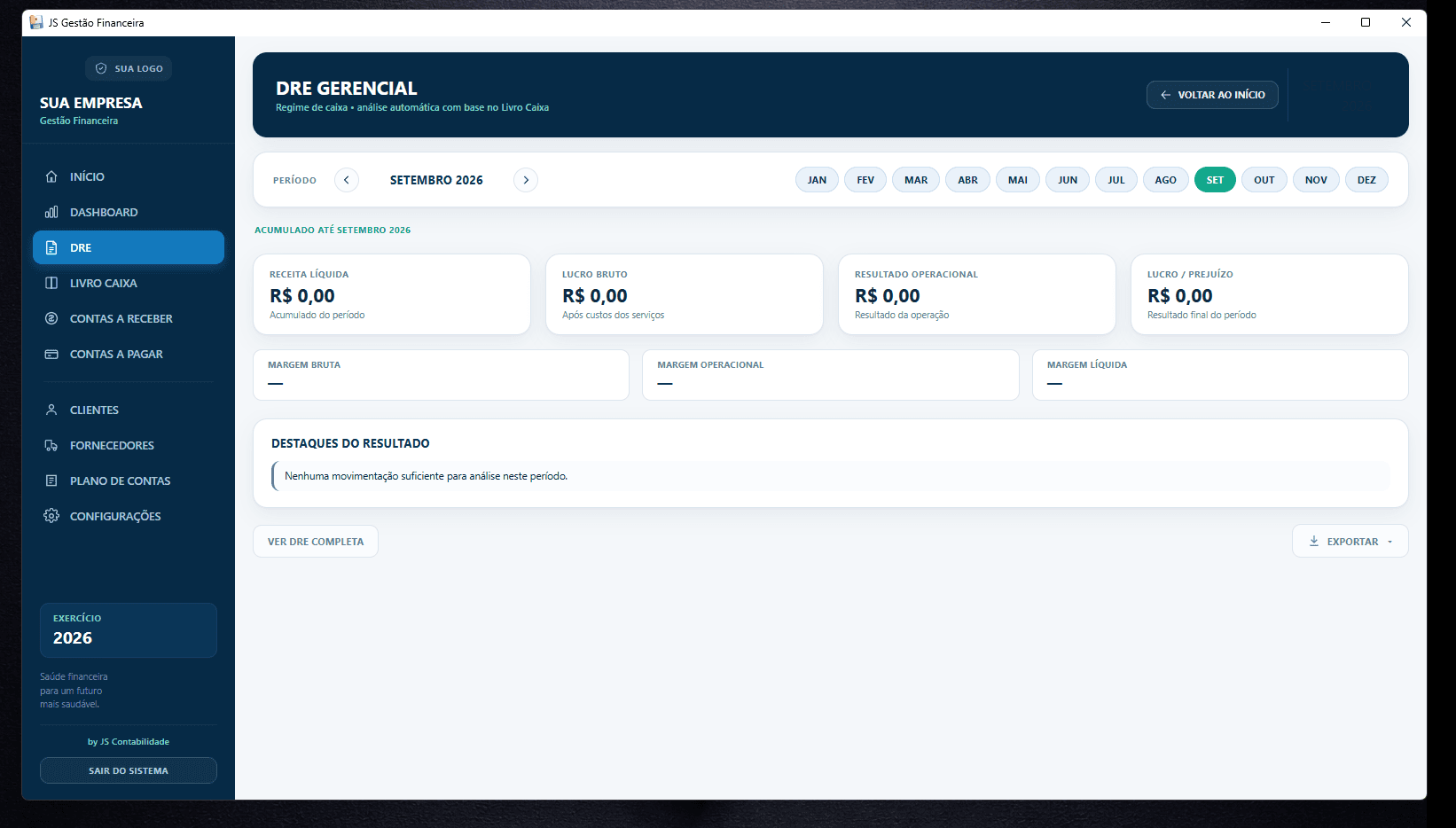
Task: Click the Sair do Sistema button
Action: tap(129, 770)
